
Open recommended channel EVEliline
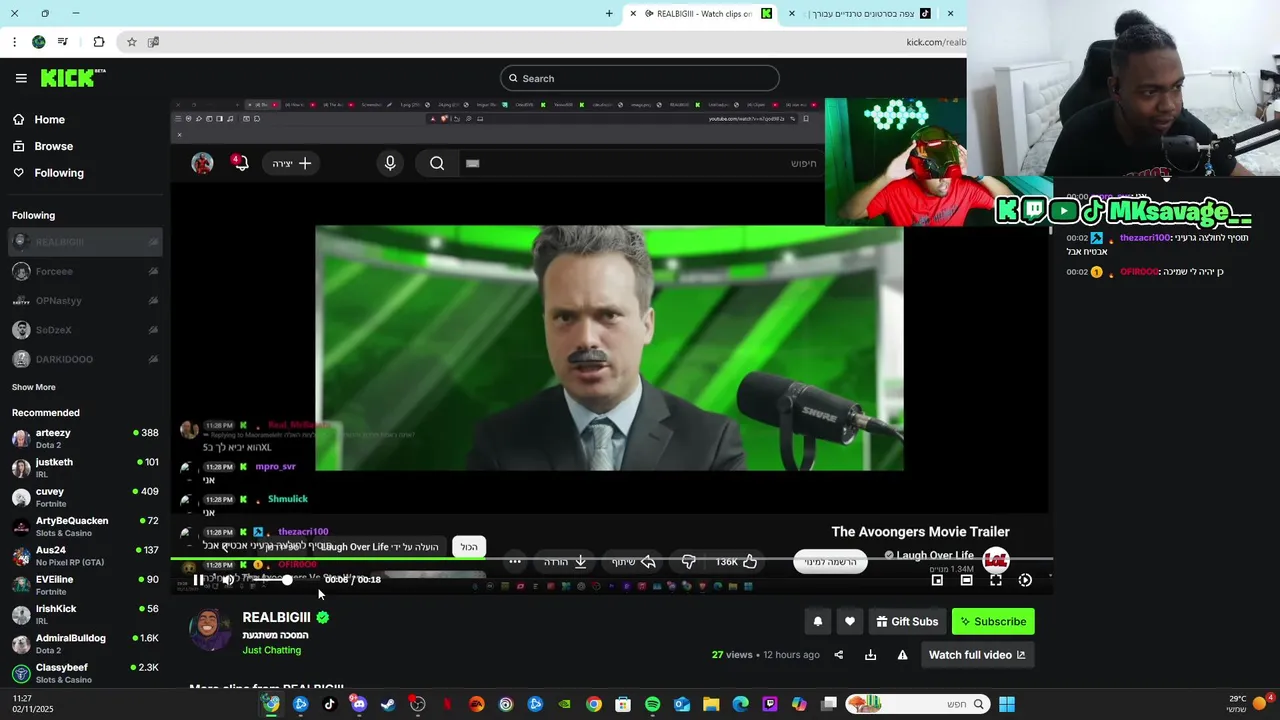(x=85, y=585)
